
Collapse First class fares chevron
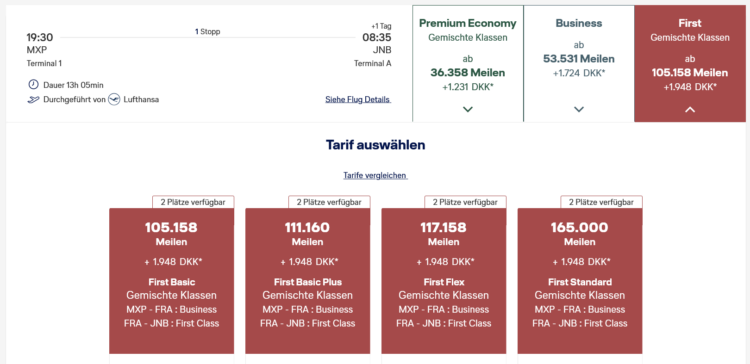coord(690,110)
